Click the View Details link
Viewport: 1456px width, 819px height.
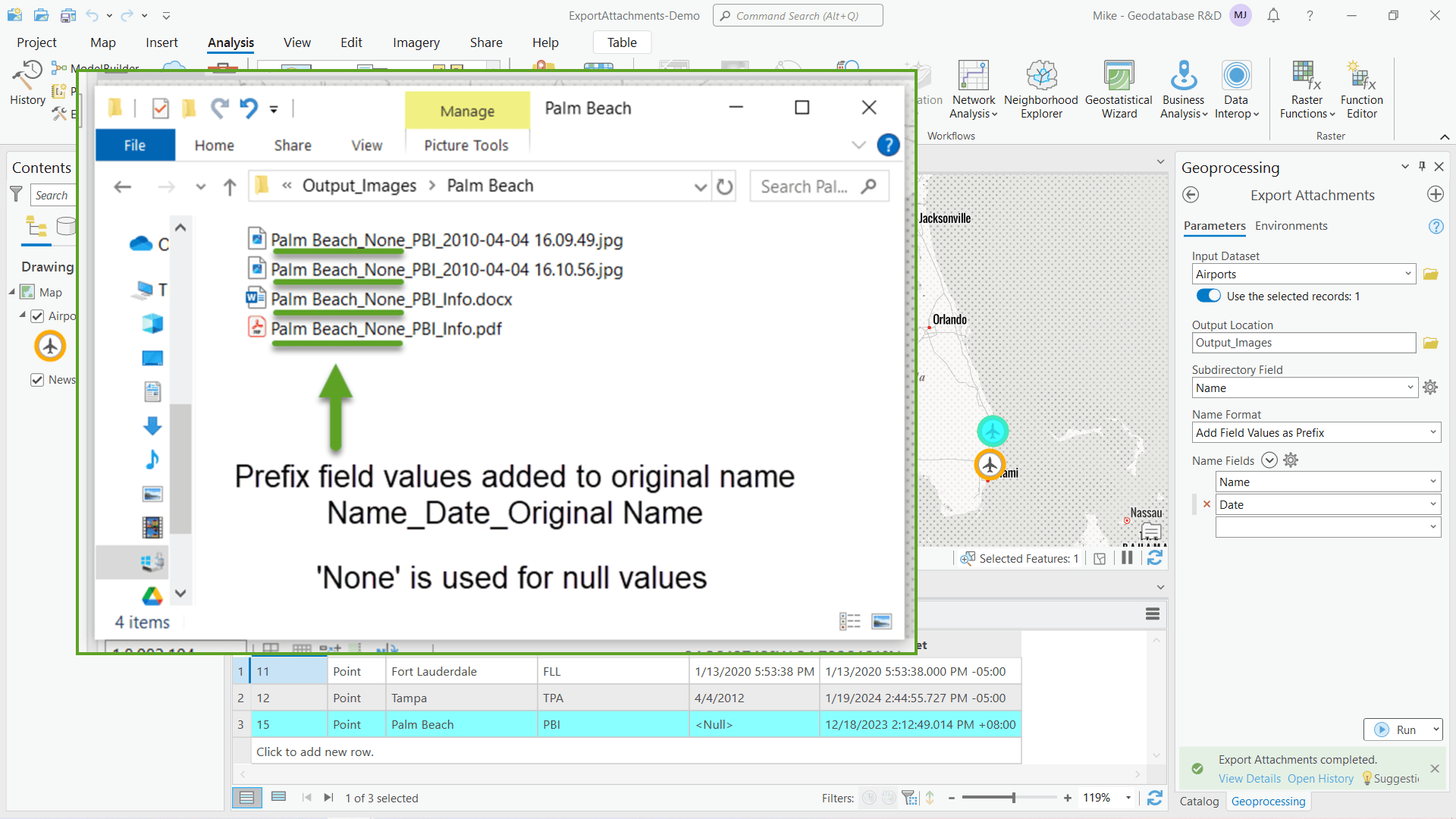[x=1249, y=778]
